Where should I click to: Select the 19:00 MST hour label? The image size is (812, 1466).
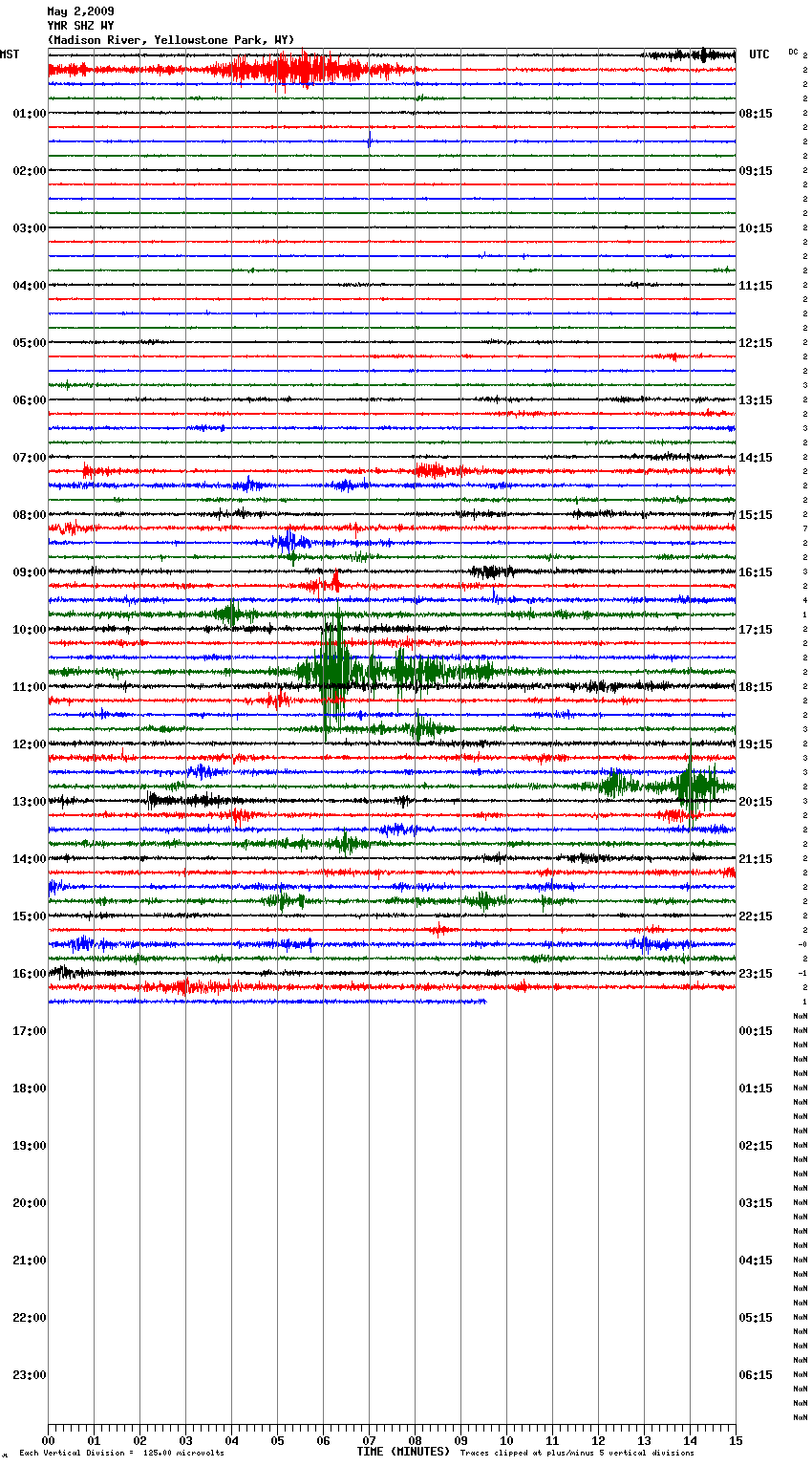[30, 1146]
